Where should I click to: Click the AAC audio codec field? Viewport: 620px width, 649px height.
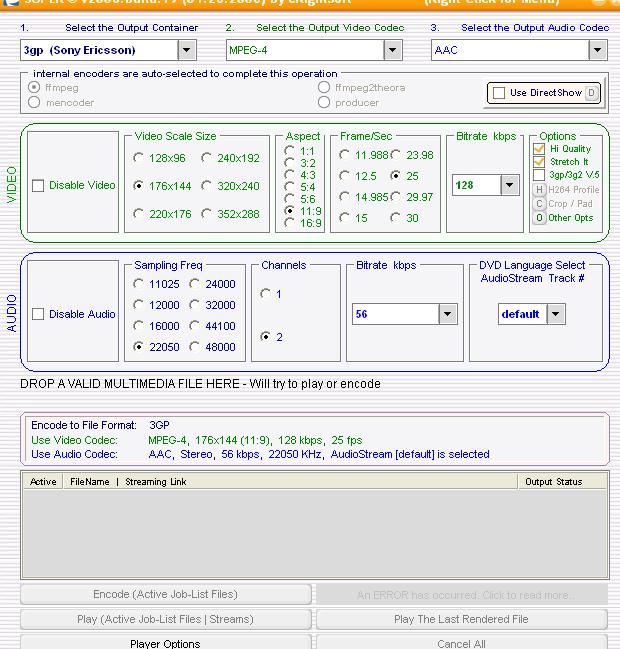pyautogui.click(x=510, y=50)
